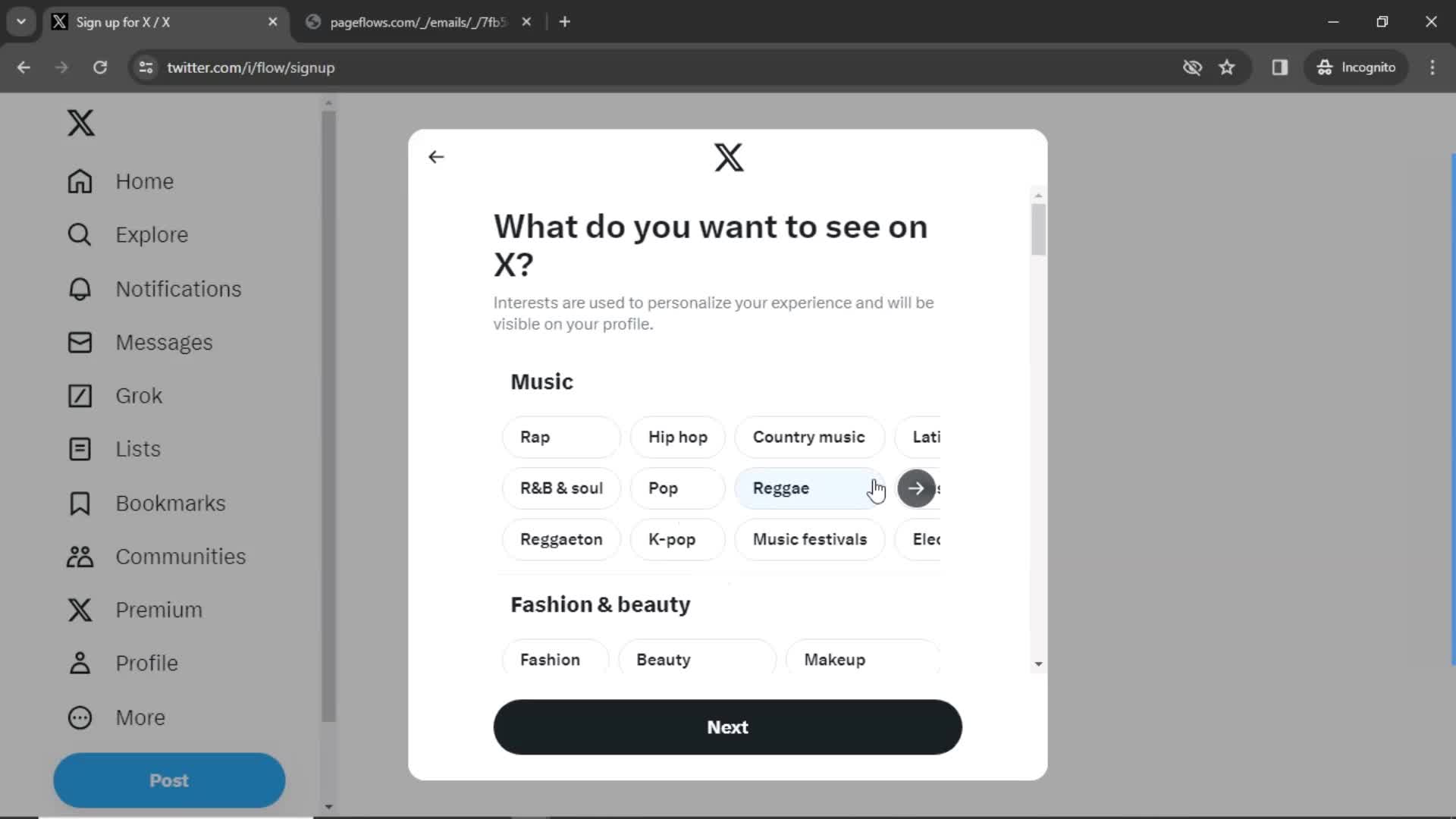This screenshot has height=819, width=1456.
Task: Scroll right using the arrow expander
Action: click(915, 488)
